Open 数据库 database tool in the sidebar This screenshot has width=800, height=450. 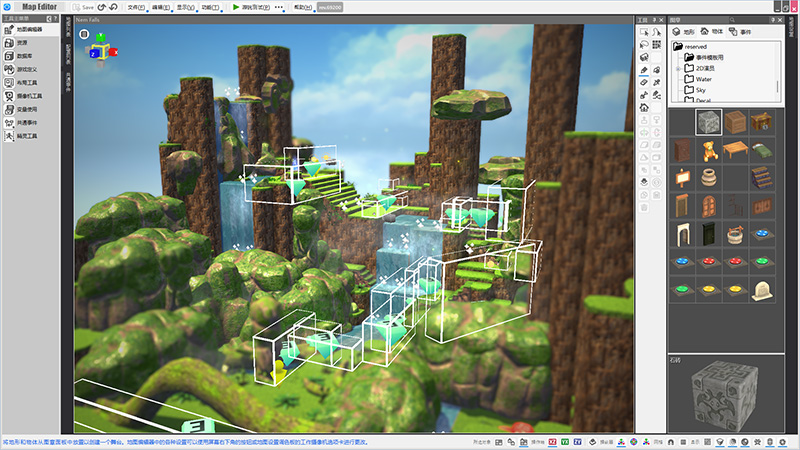tap(27, 57)
